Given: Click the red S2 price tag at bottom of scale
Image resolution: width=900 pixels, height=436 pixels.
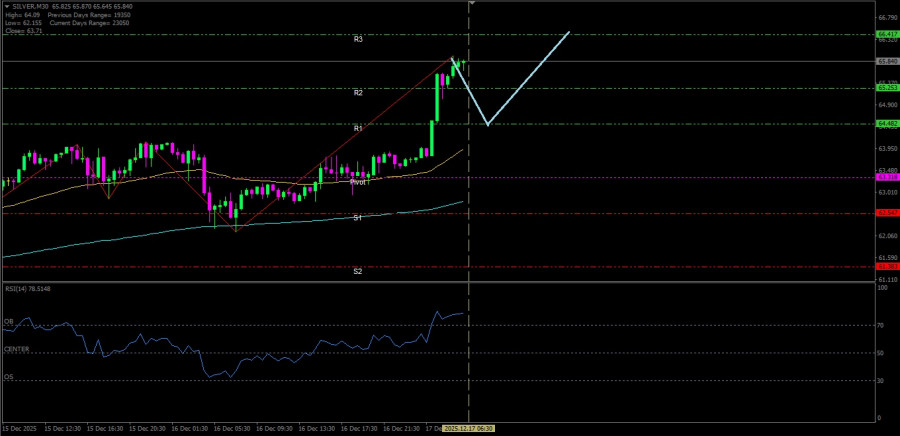Looking at the screenshot, I should coord(887,267).
